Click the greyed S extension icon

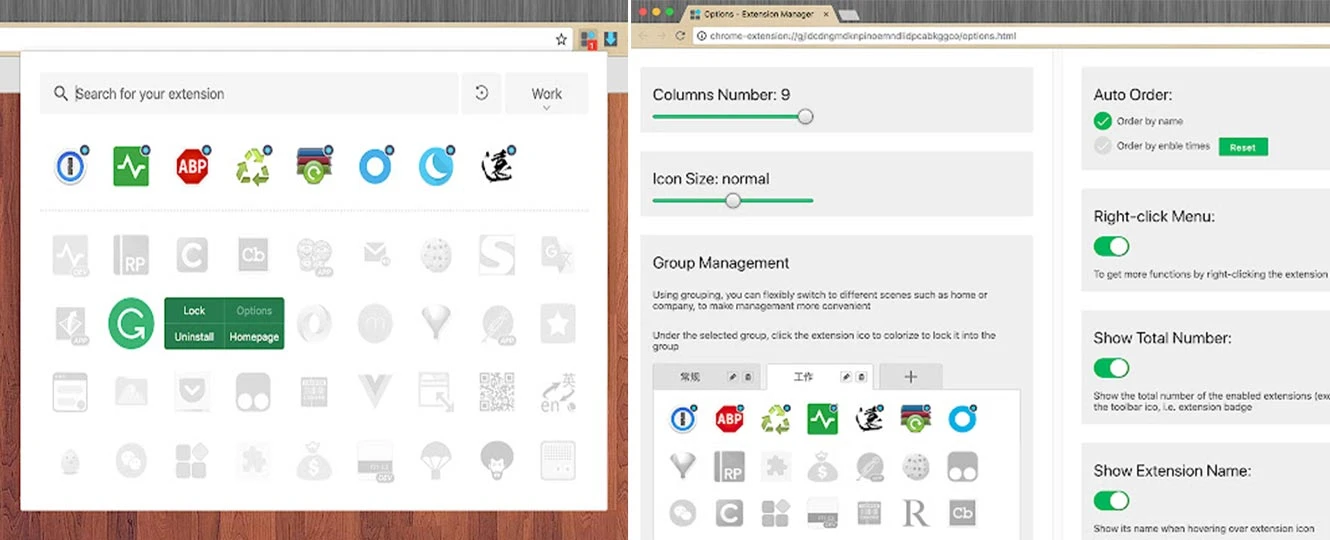click(x=497, y=255)
